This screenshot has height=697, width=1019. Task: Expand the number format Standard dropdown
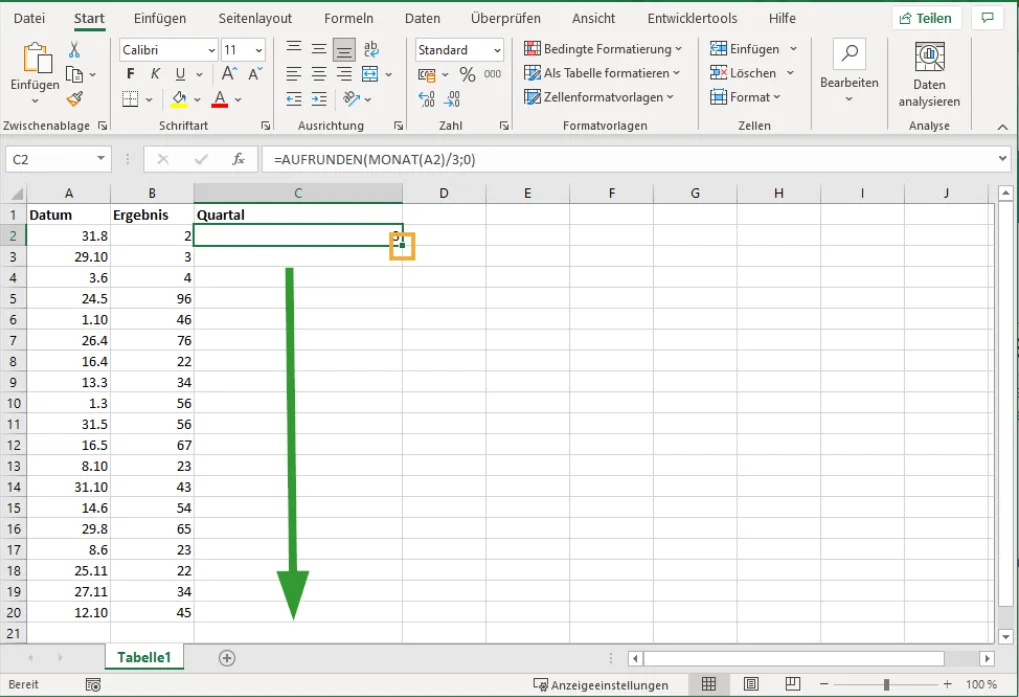(495, 50)
